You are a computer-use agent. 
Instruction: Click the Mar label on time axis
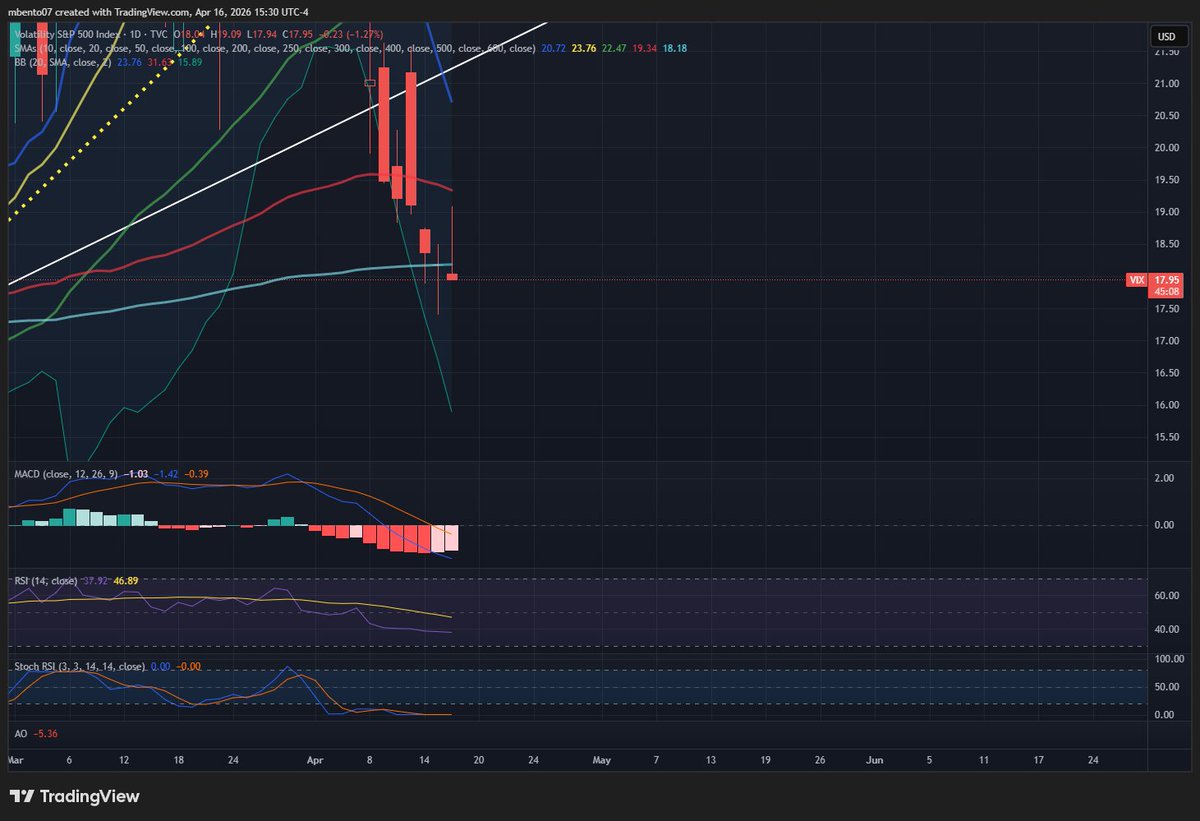click(15, 760)
